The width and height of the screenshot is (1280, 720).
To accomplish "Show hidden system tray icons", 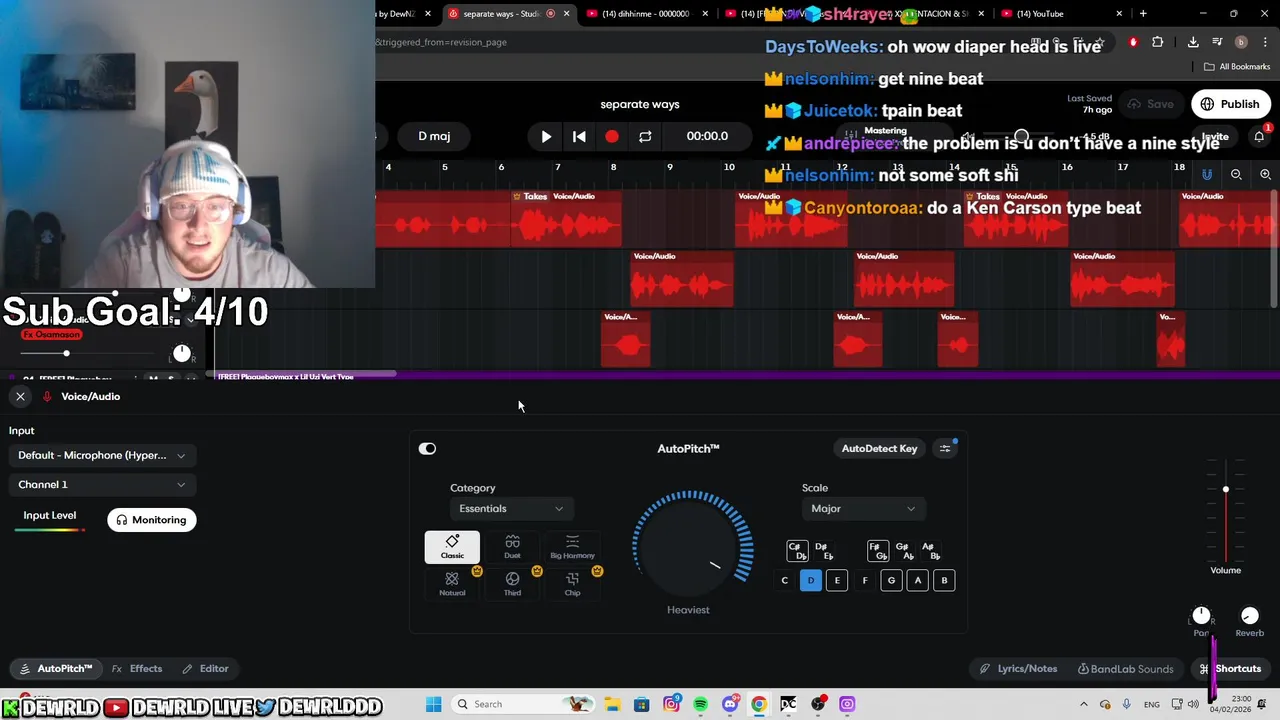I will 1084,704.
